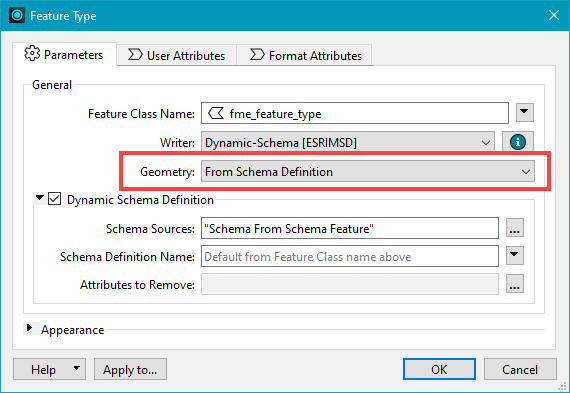Open the Geometry dropdown
The image size is (570, 393).
[368, 171]
